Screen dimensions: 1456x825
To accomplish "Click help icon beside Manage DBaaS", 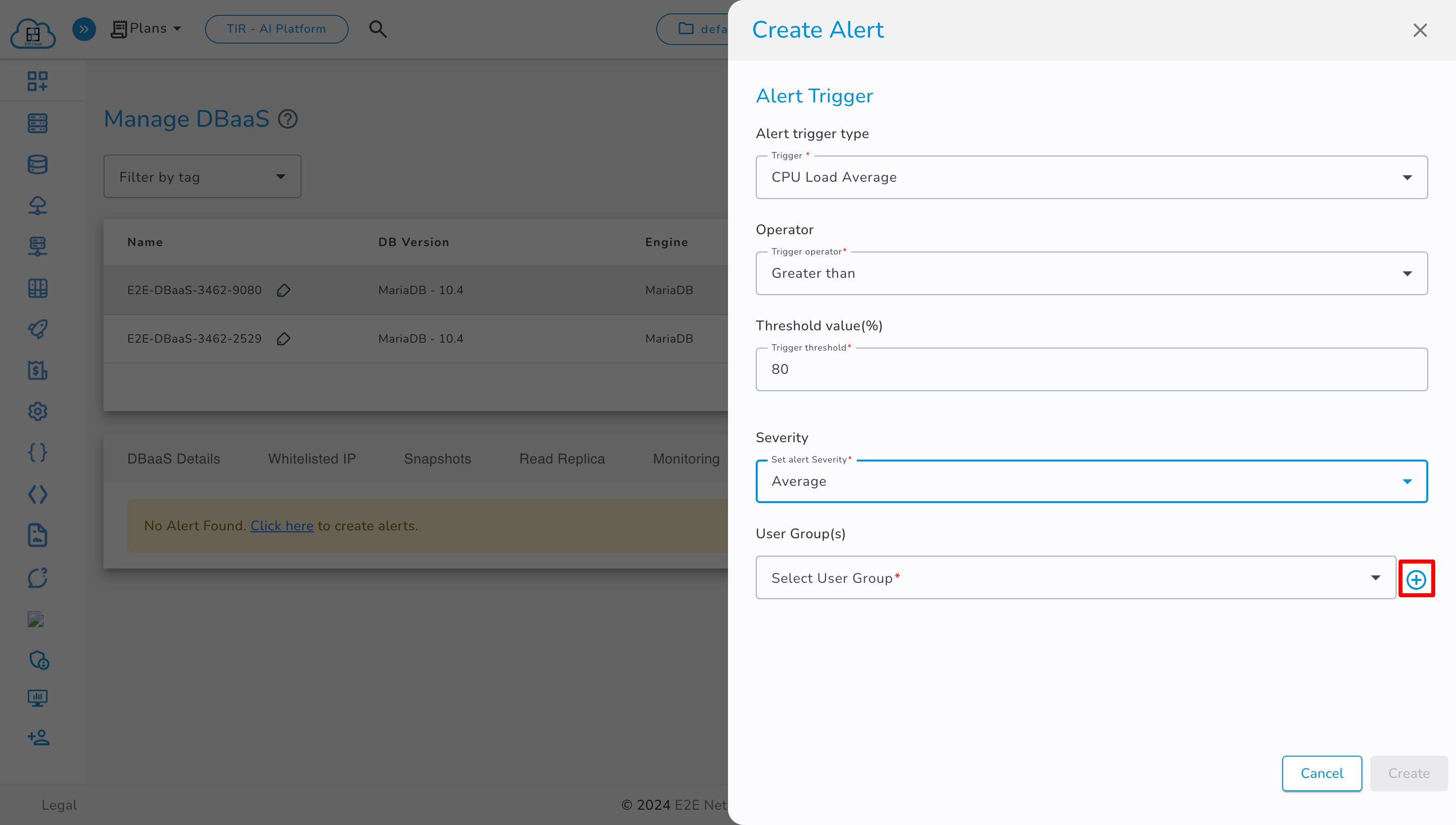I will tap(288, 119).
